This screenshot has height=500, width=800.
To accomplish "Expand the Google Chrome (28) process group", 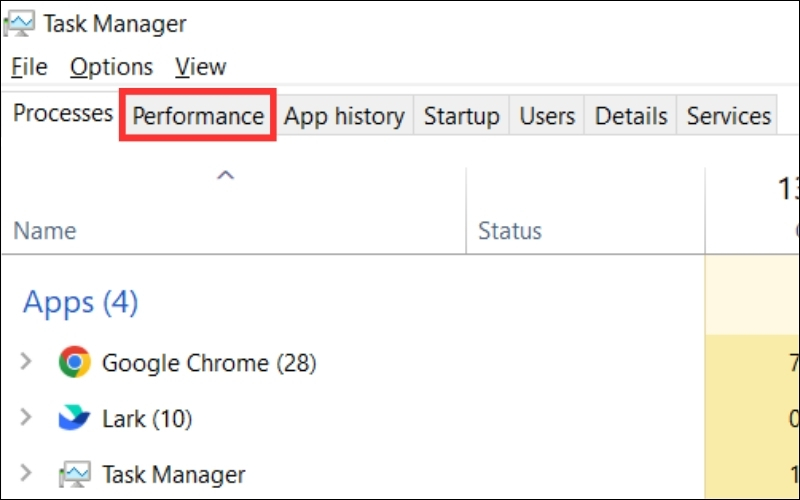I will [x=27, y=362].
